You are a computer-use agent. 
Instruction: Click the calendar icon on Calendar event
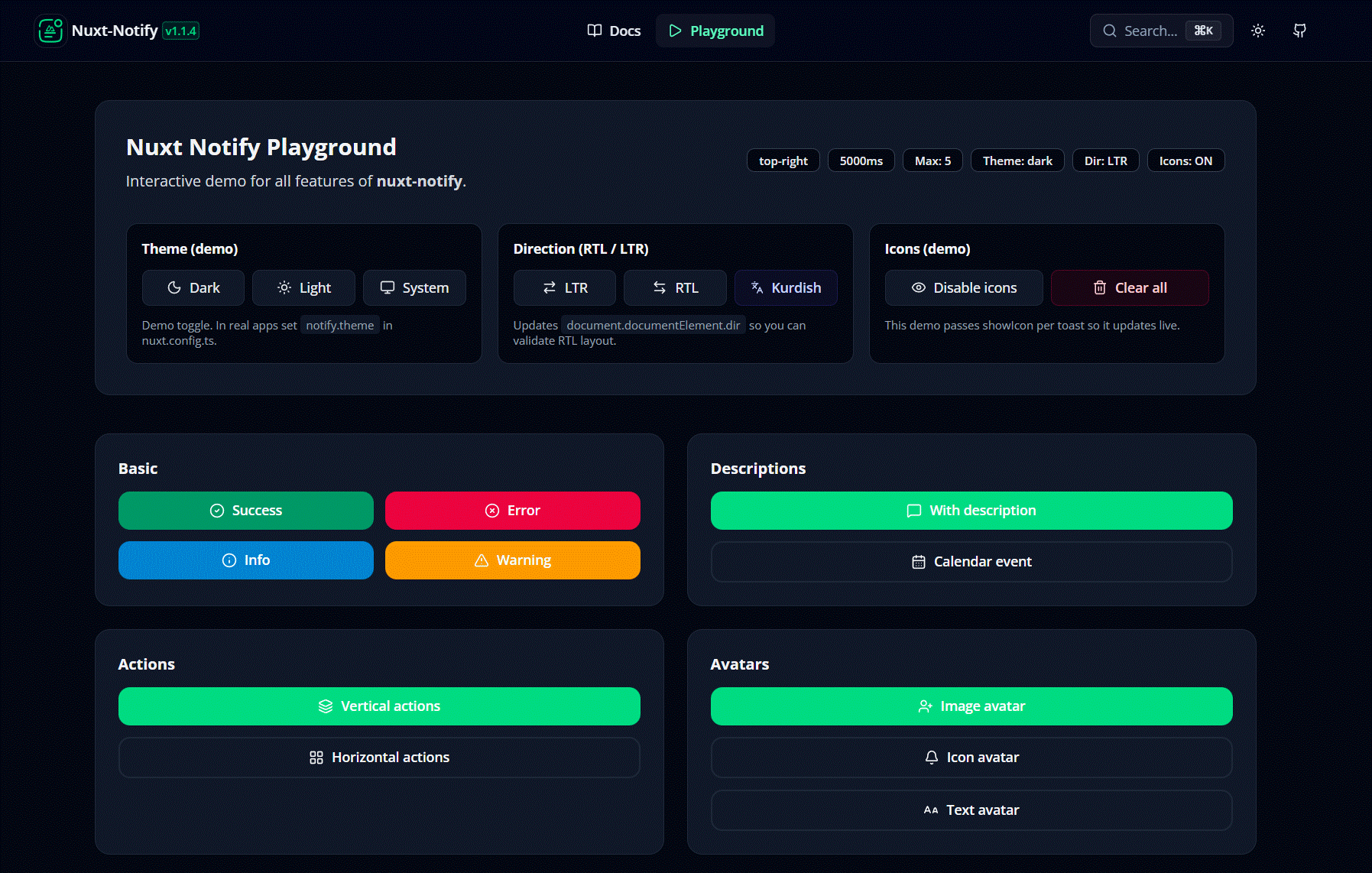click(917, 561)
